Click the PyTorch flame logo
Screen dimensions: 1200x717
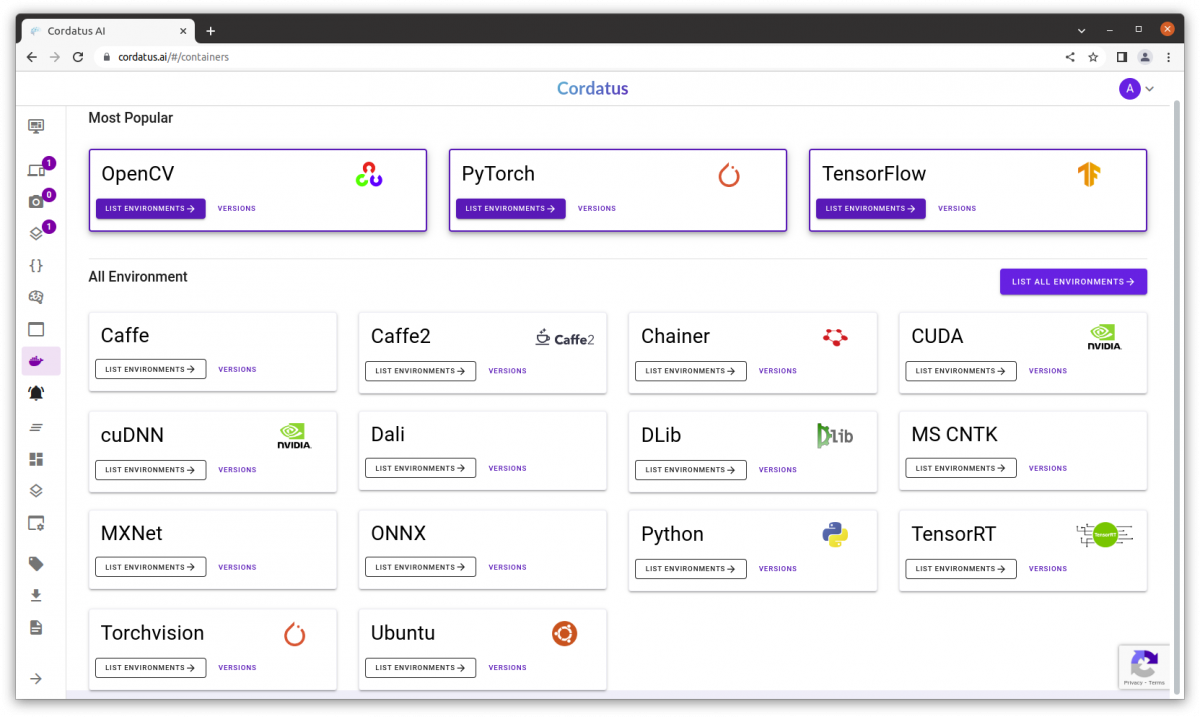pos(729,174)
